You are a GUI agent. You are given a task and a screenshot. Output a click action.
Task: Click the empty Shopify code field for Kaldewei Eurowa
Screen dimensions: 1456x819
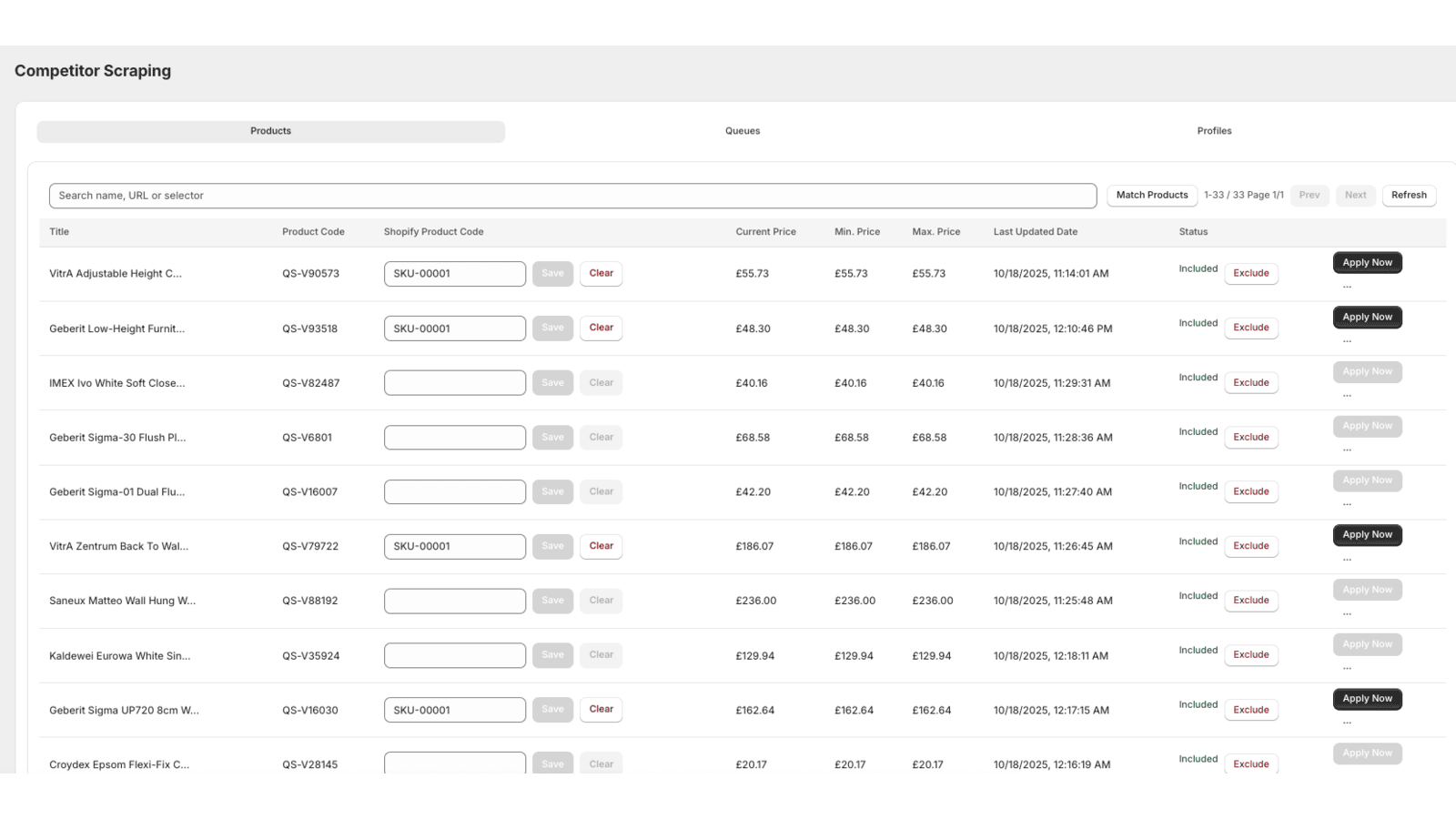tap(454, 655)
